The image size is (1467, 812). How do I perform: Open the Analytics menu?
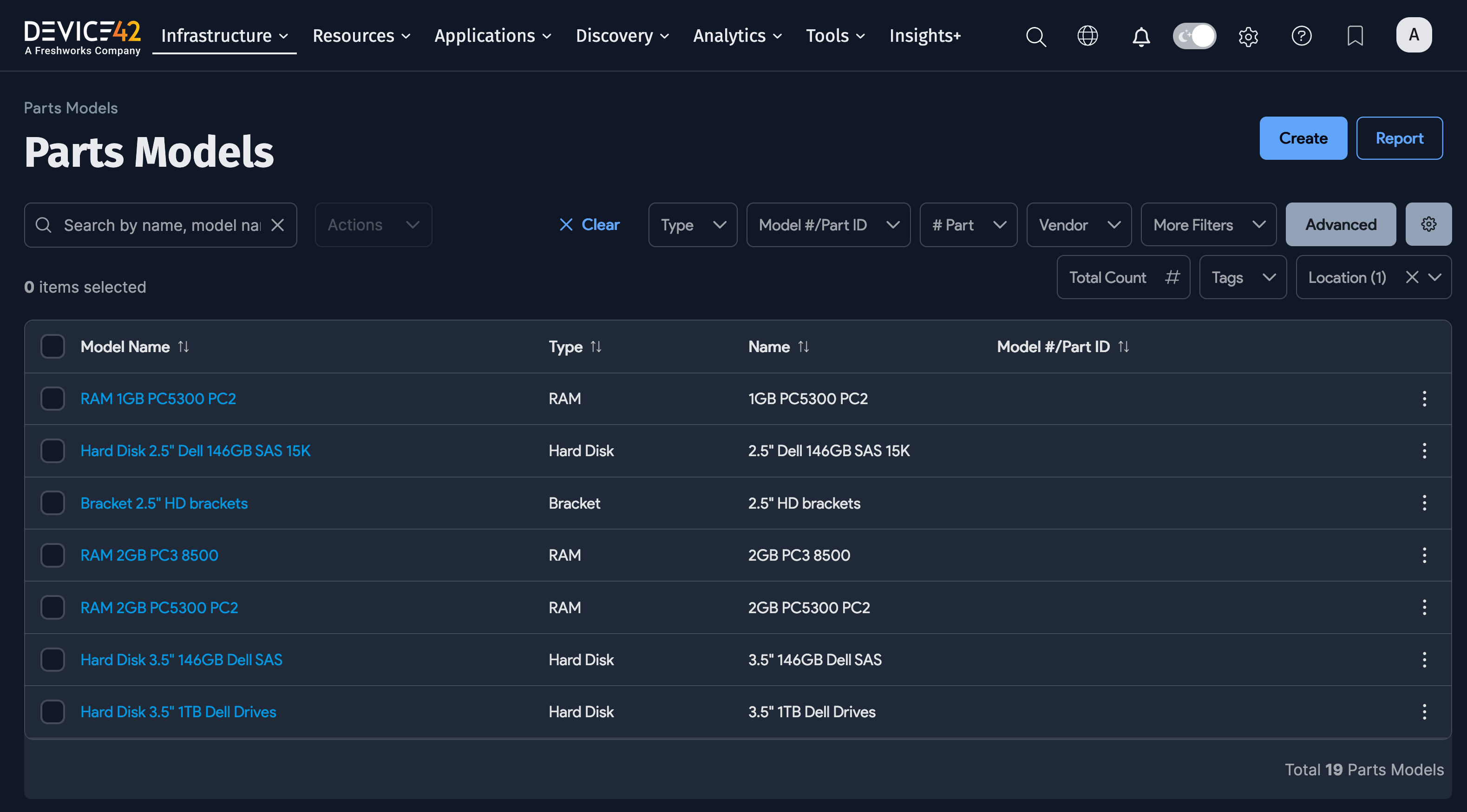tap(737, 36)
